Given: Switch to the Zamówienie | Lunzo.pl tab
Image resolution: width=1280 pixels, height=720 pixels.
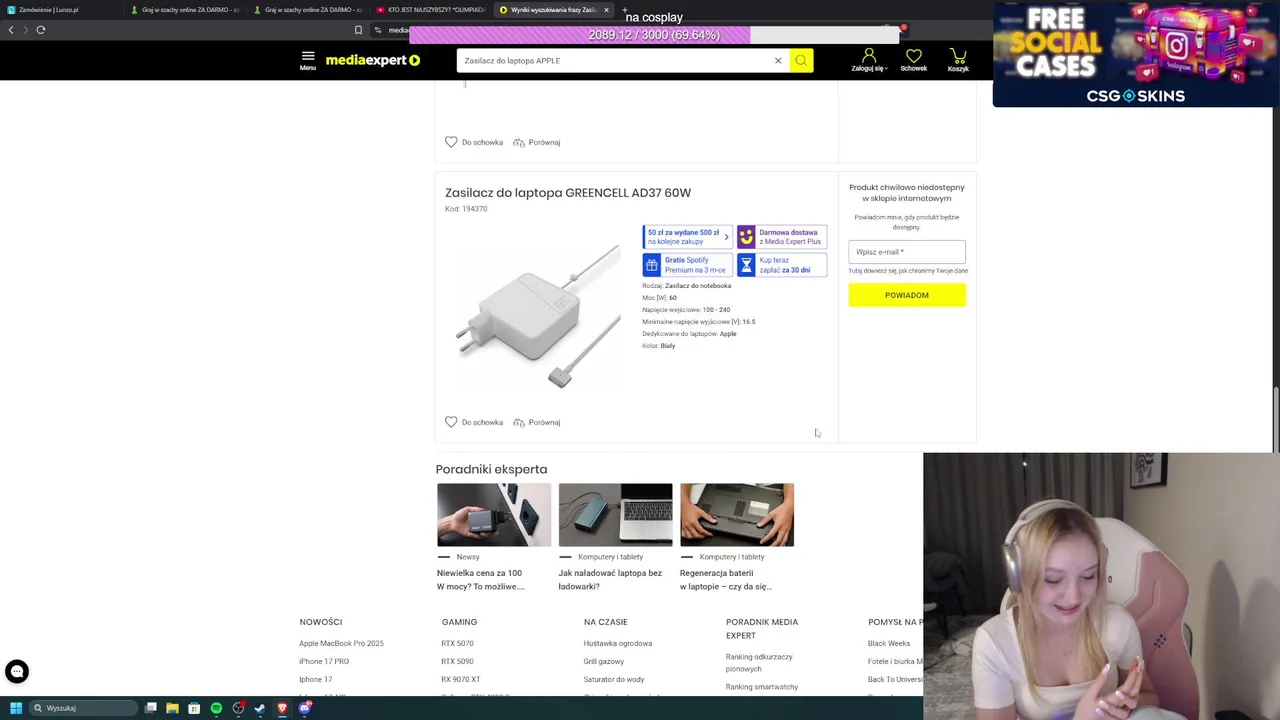Looking at the screenshot, I should [60, 10].
